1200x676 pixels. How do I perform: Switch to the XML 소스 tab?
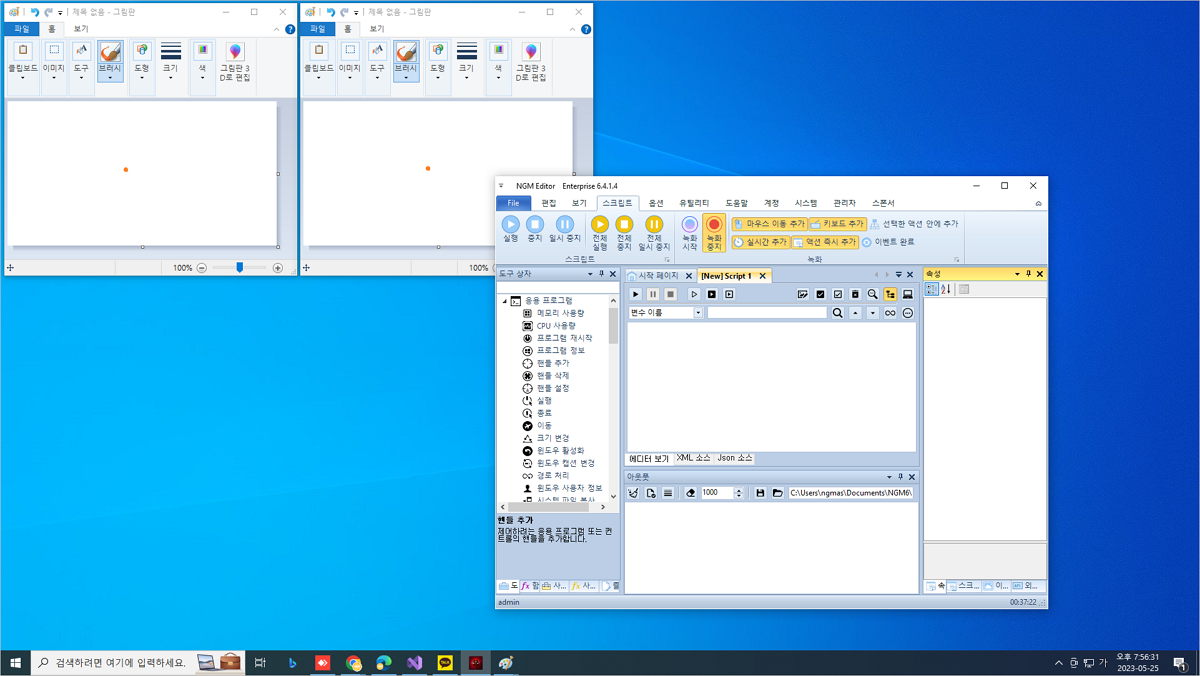[694, 458]
